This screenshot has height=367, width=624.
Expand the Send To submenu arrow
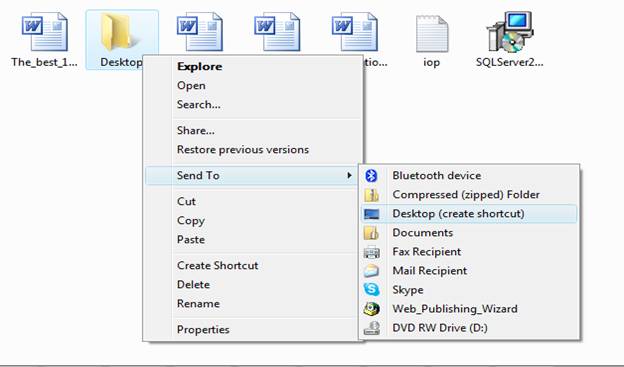pyautogui.click(x=349, y=175)
